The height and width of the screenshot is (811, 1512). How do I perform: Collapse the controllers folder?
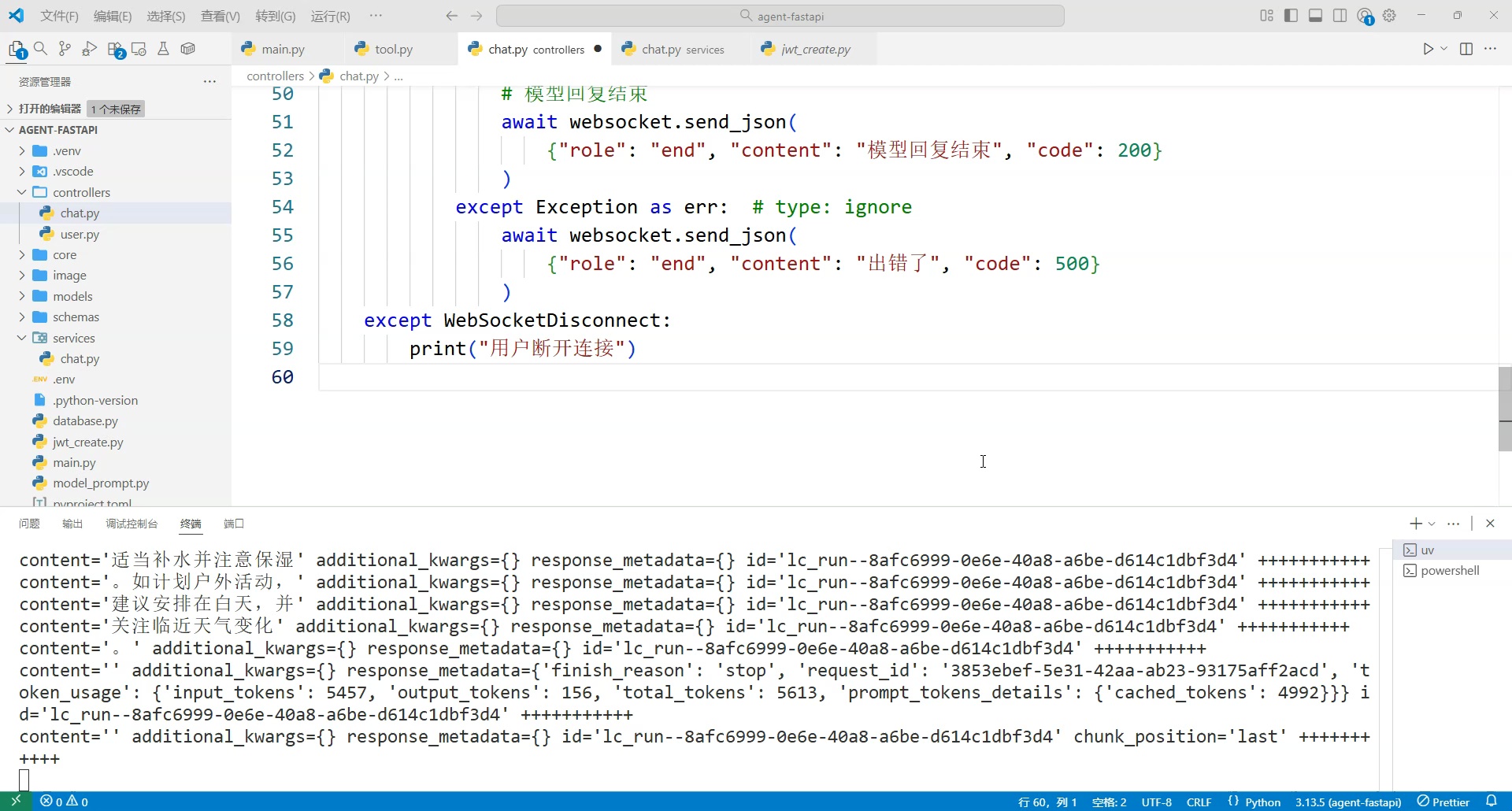(22, 192)
